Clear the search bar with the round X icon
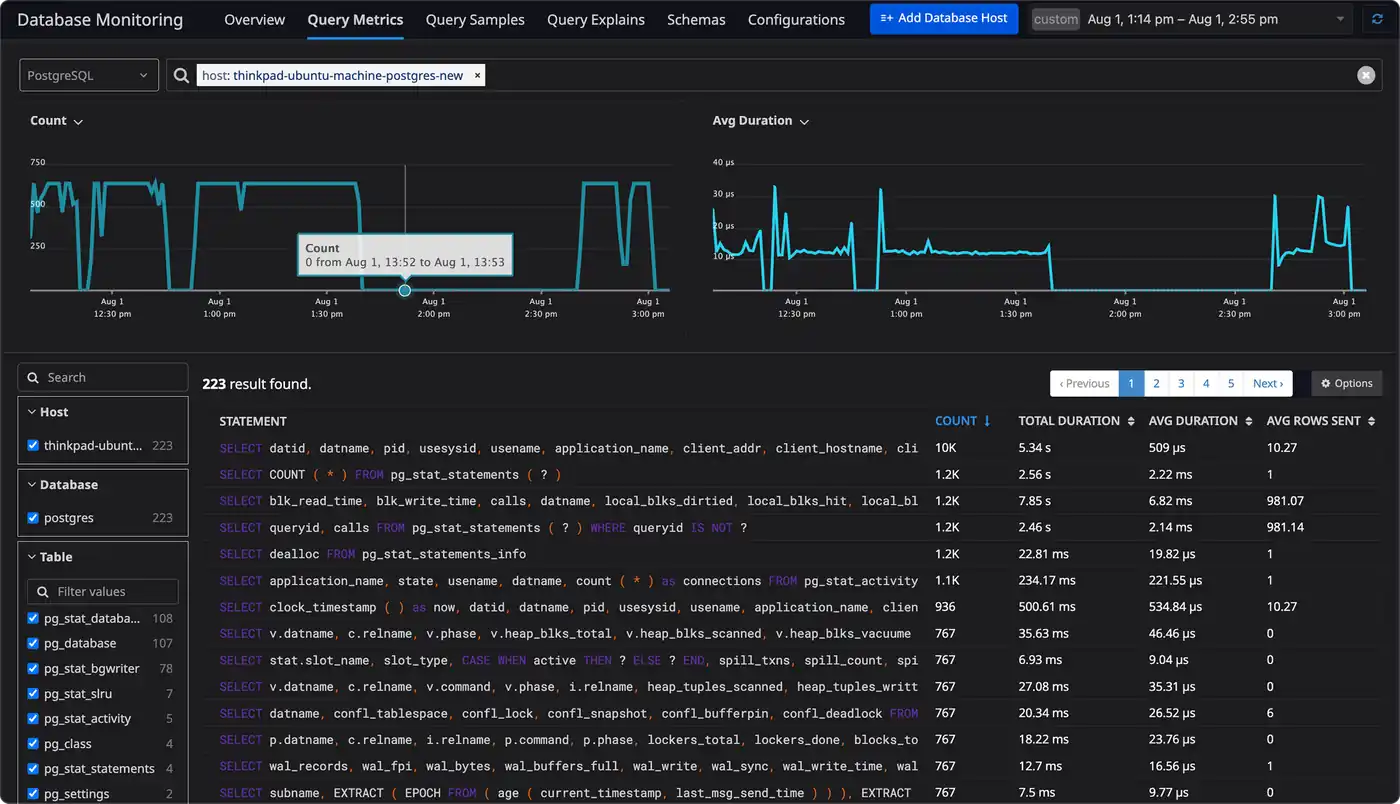Screen dimensions: 1400x804 1366,75
